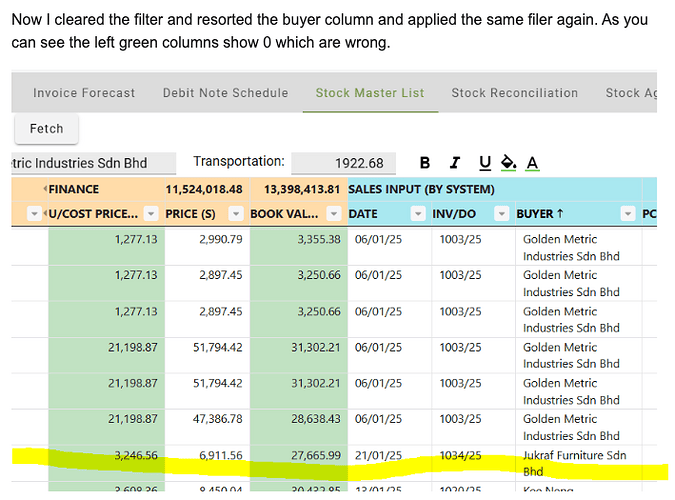Select price cell 6,911.56
Image resolution: width=675 pixels, height=500 pixels.
[x=207, y=463]
